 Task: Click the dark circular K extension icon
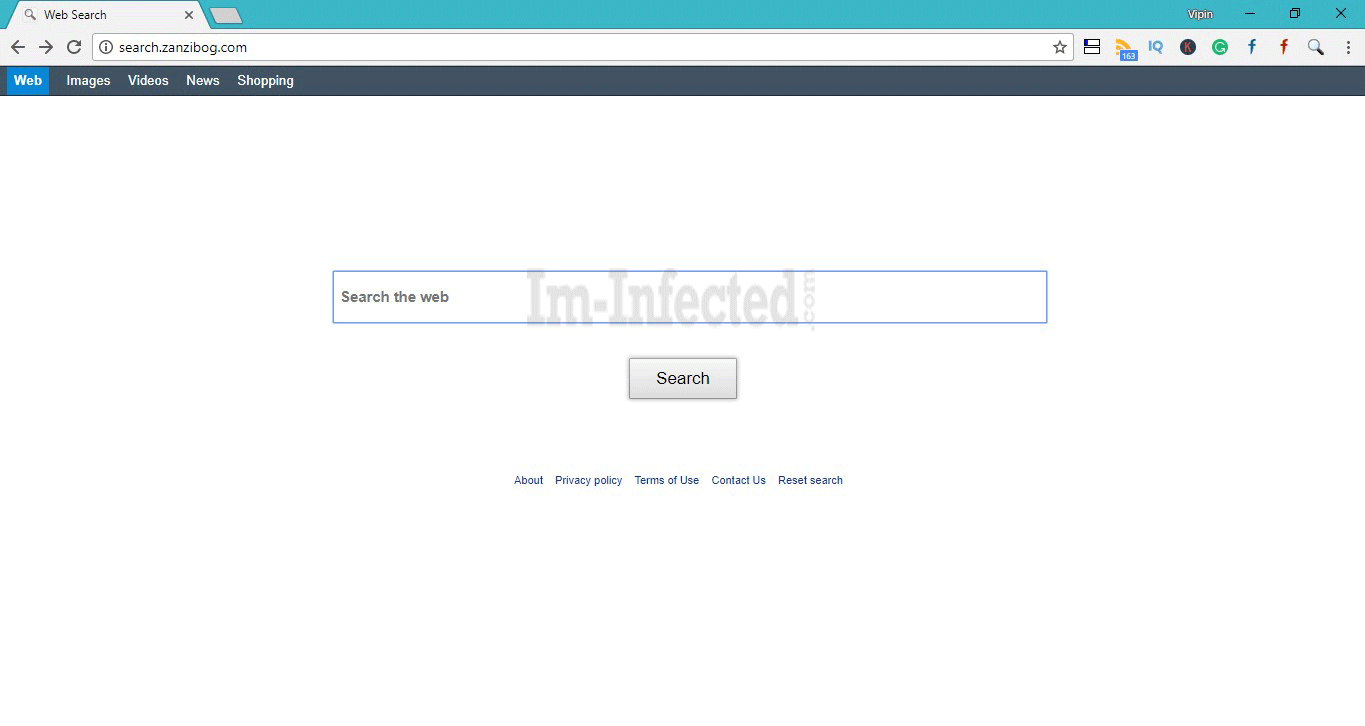coord(1188,46)
